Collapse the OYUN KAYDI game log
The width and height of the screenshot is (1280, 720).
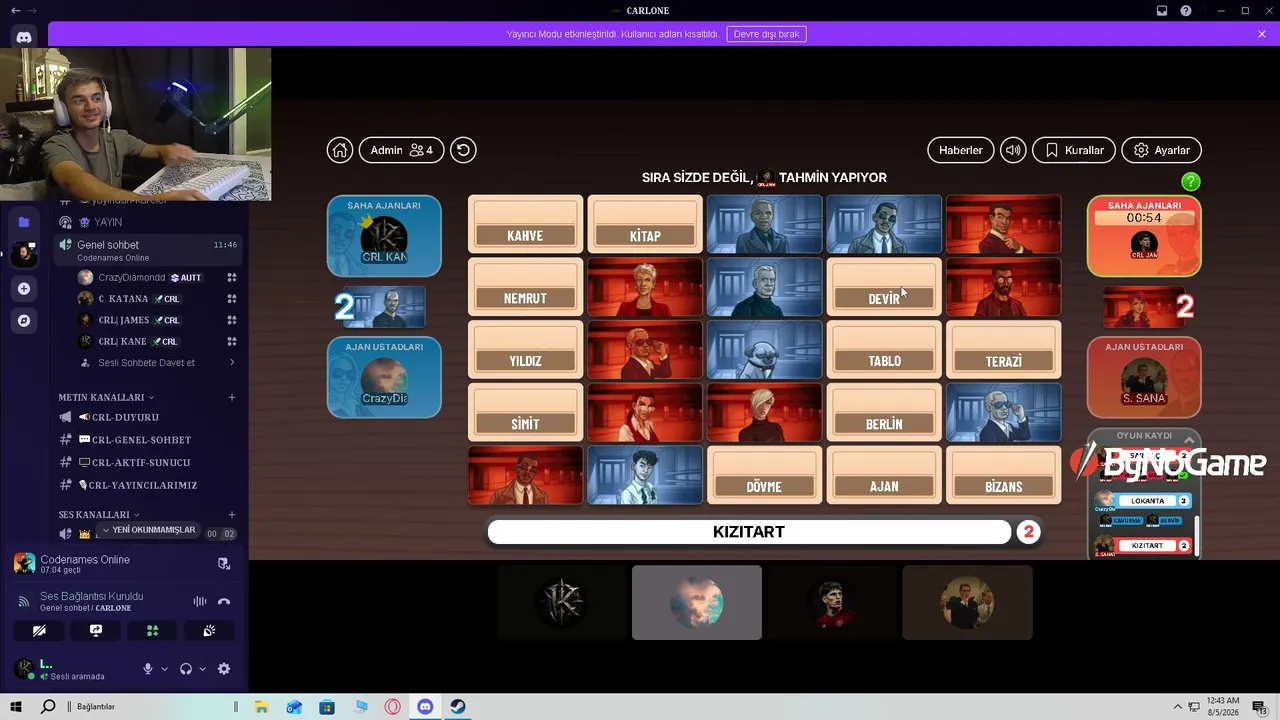pyautogui.click(x=1189, y=439)
